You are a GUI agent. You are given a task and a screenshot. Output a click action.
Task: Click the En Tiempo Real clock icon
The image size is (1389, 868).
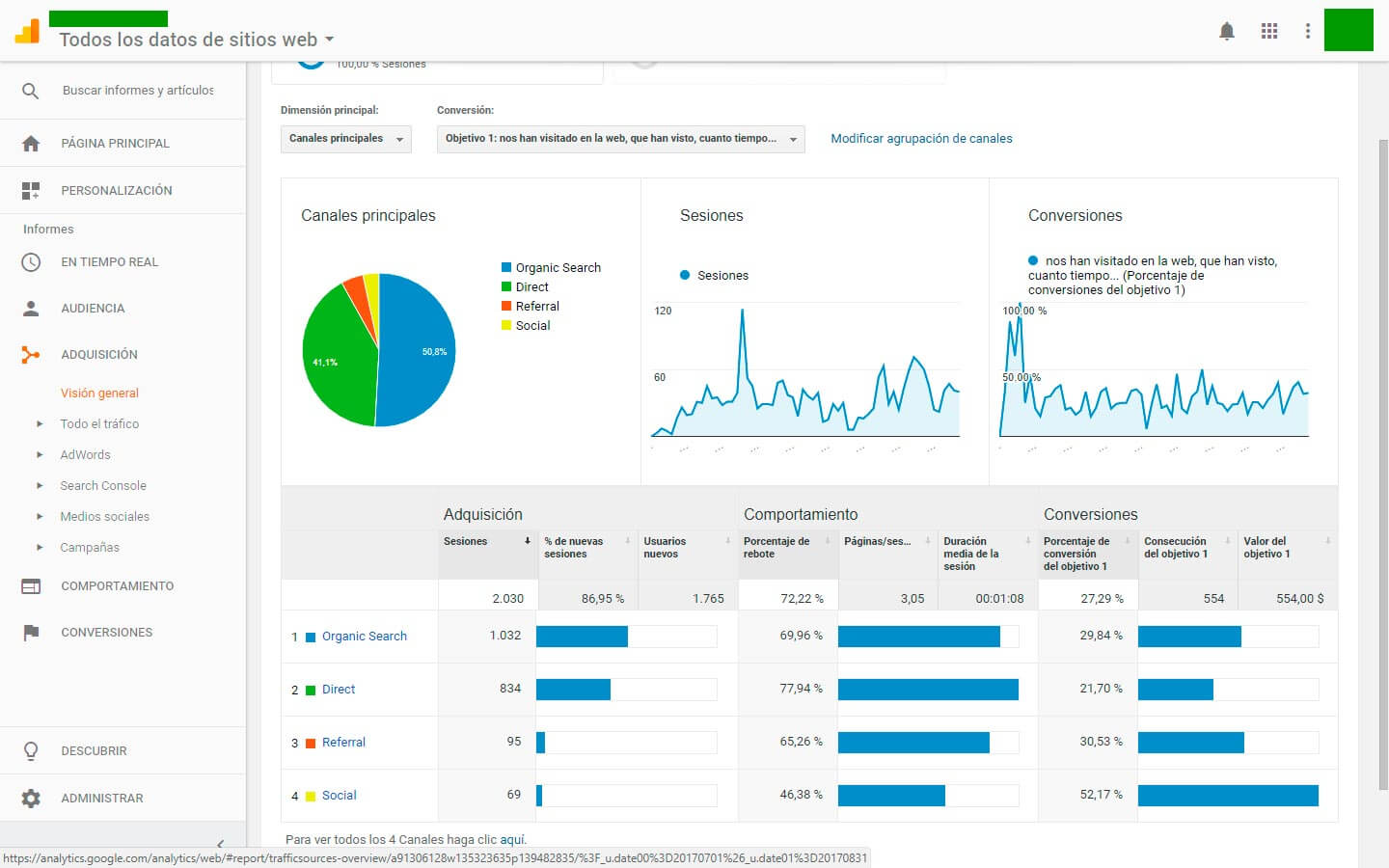click(31, 262)
